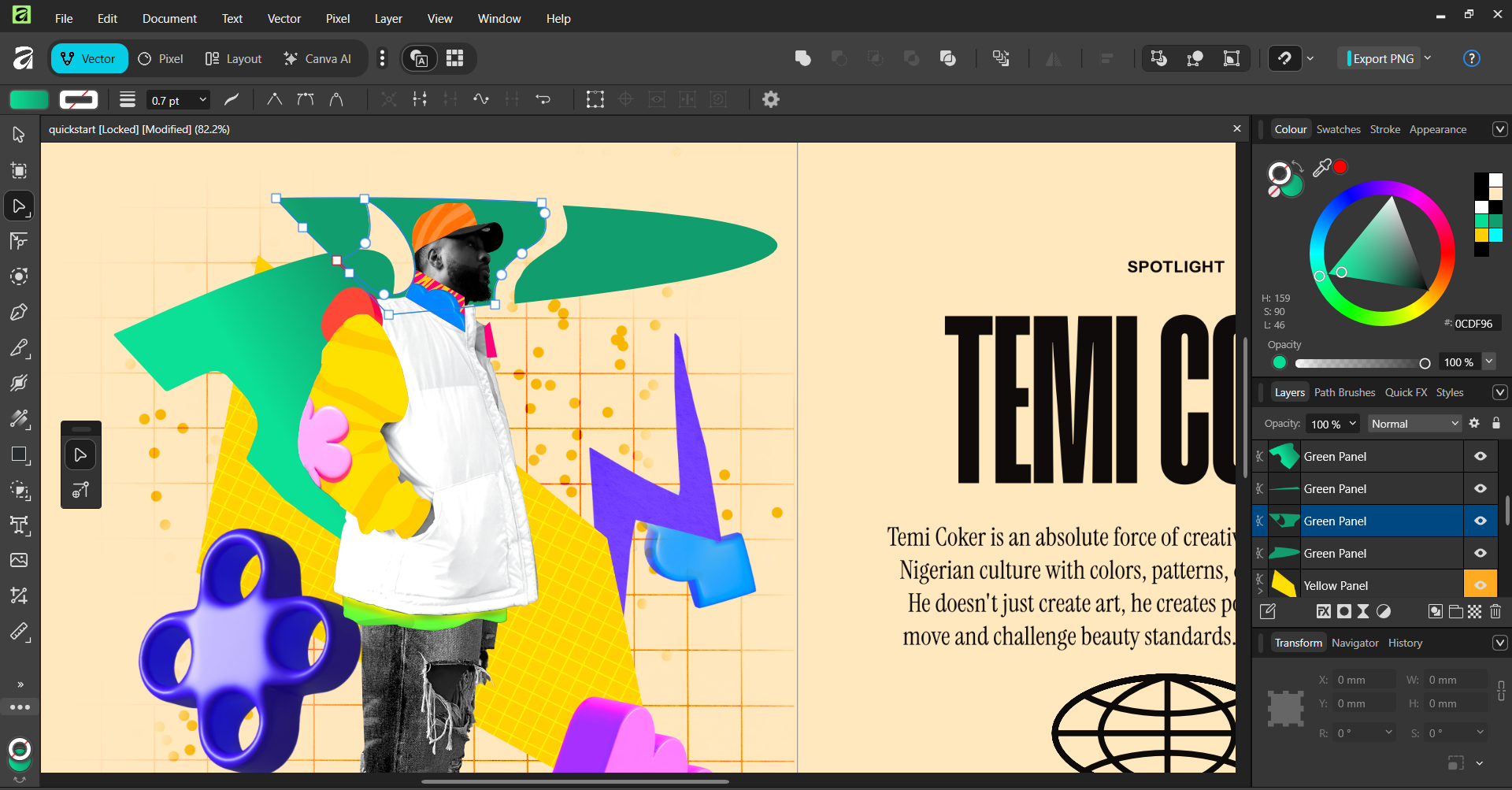The width and height of the screenshot is (1512, 790).
Task: Open the Layer menu
Action: click(387, 18)
